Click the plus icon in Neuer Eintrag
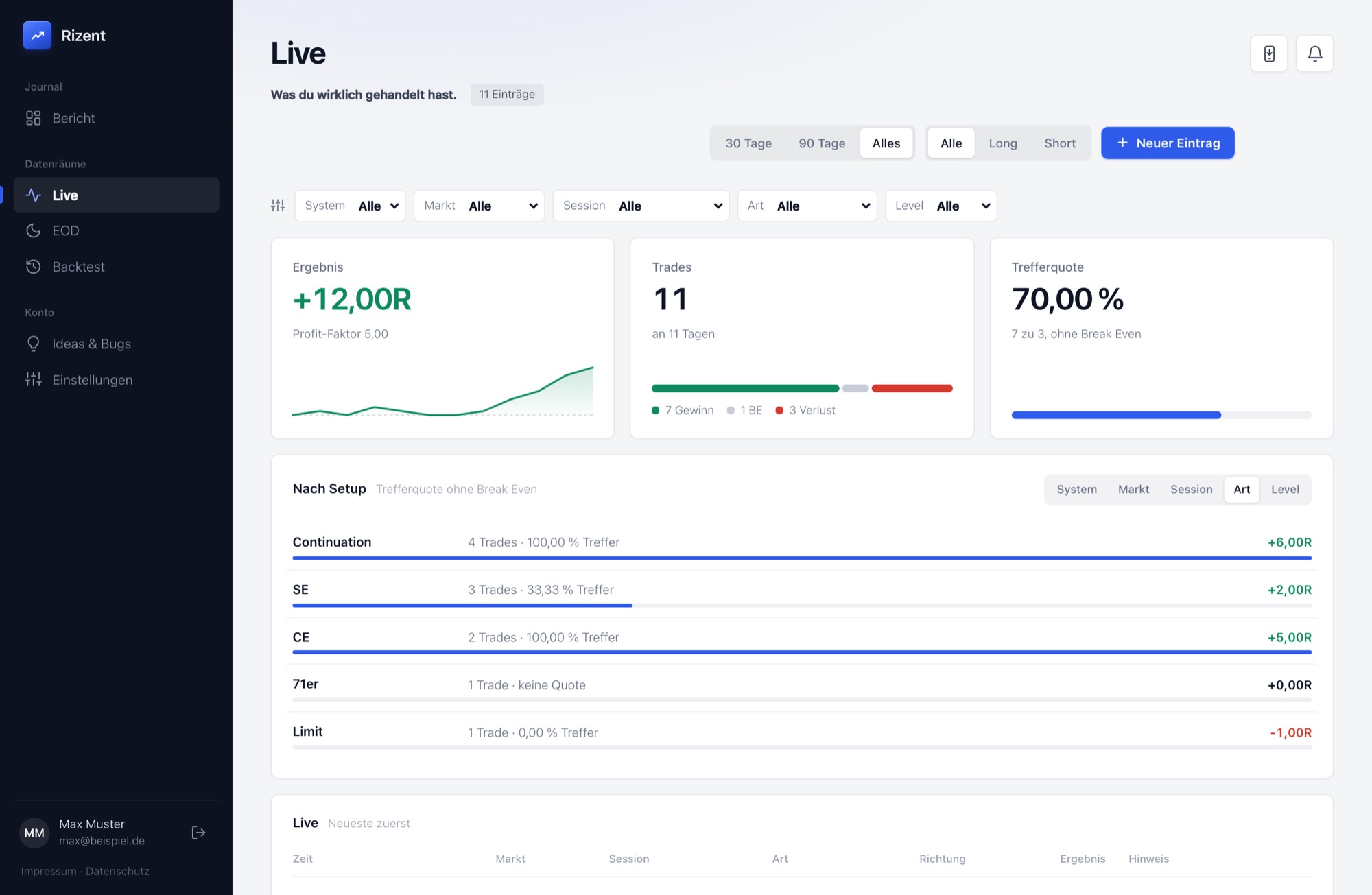Screen dimensions: 1372x895 (1122, 143)
